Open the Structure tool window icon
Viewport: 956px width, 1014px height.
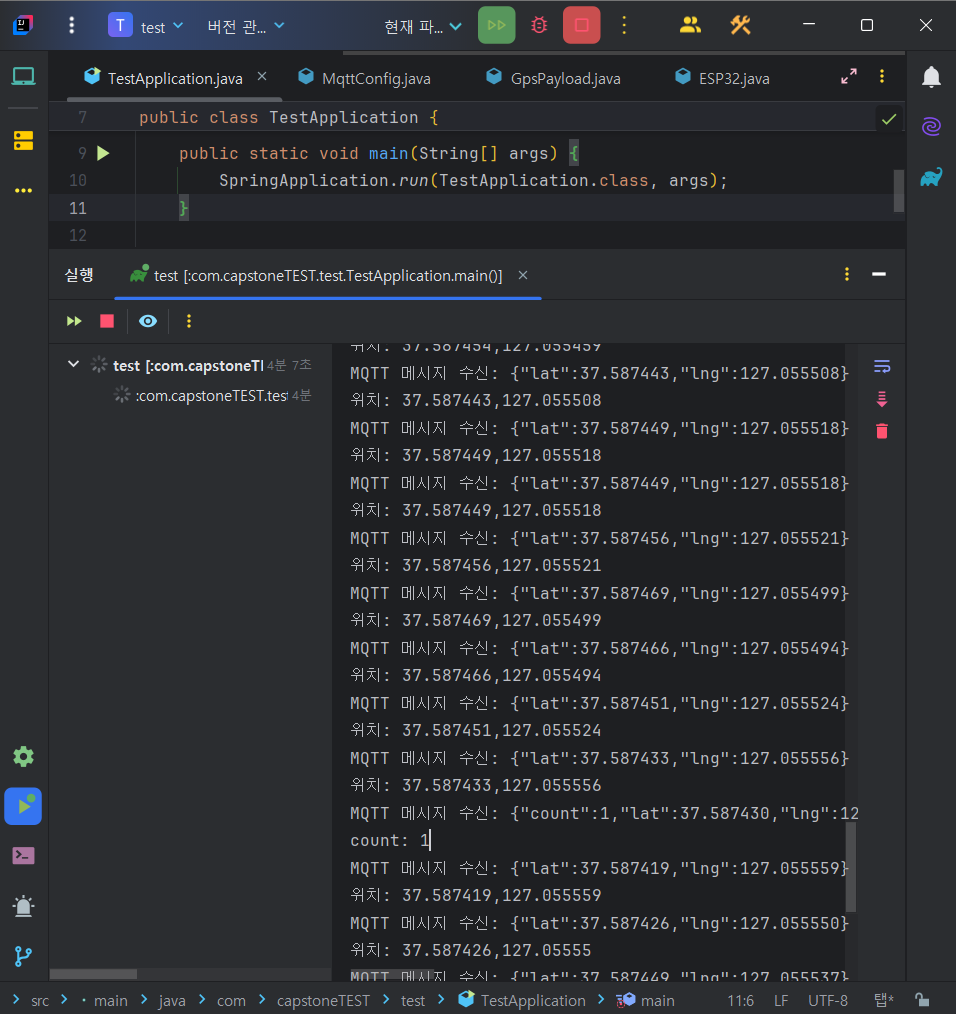(x=23, y=140)
